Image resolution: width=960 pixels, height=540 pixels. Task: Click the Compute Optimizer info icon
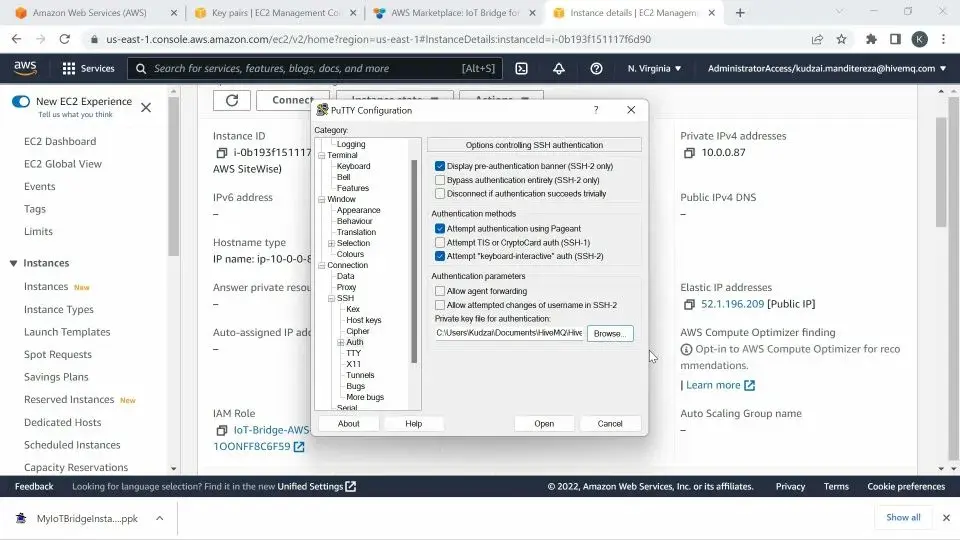coord(686,350)
